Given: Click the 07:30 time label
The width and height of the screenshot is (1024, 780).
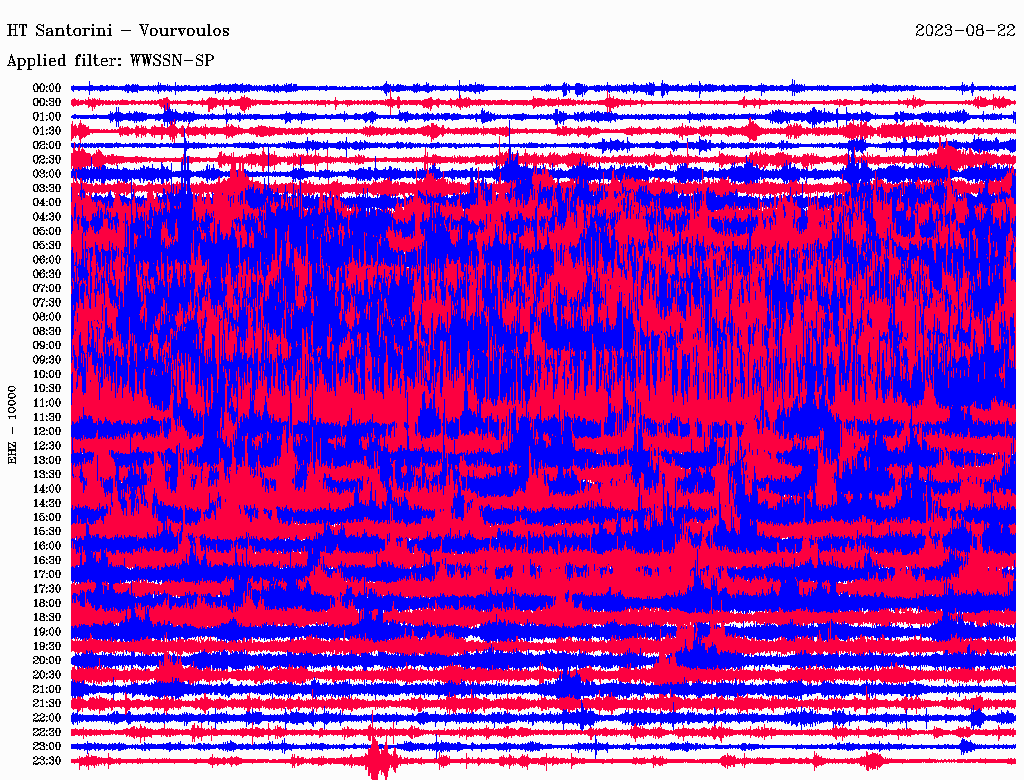Looking at the screenshot, I should click(47, 302).
